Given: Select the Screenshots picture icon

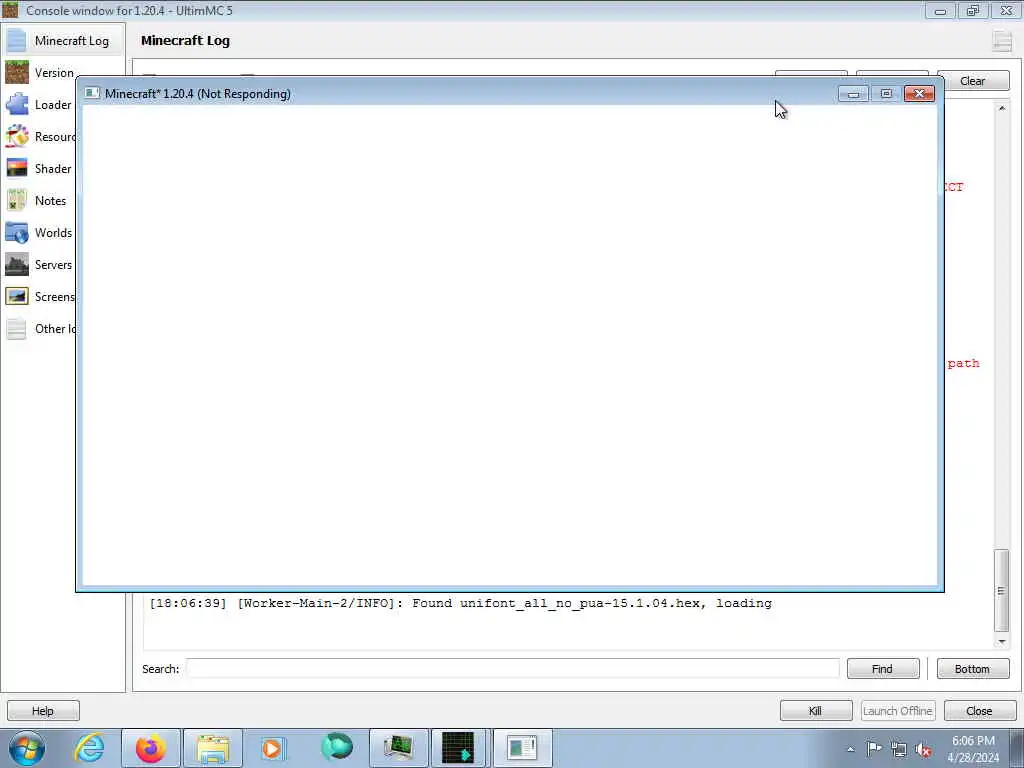Looking at the screenshot, I should click(x=17, y=296).
